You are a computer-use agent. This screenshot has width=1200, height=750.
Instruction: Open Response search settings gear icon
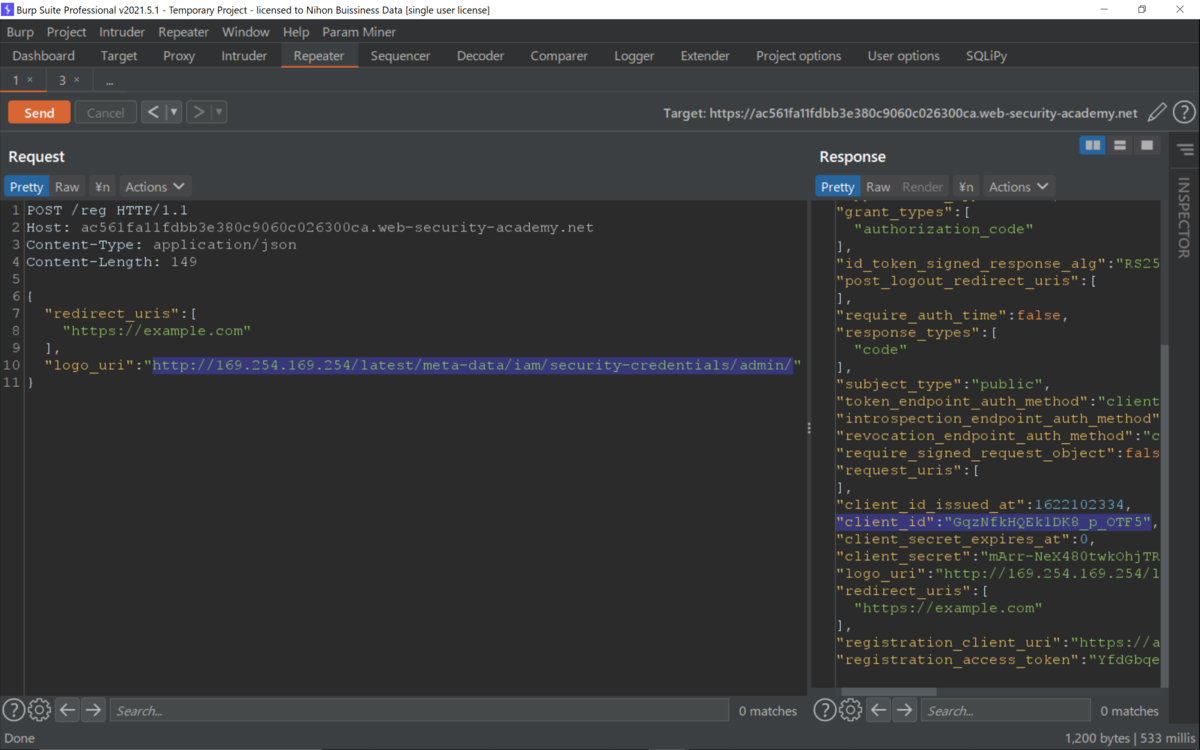click(850, 710)
